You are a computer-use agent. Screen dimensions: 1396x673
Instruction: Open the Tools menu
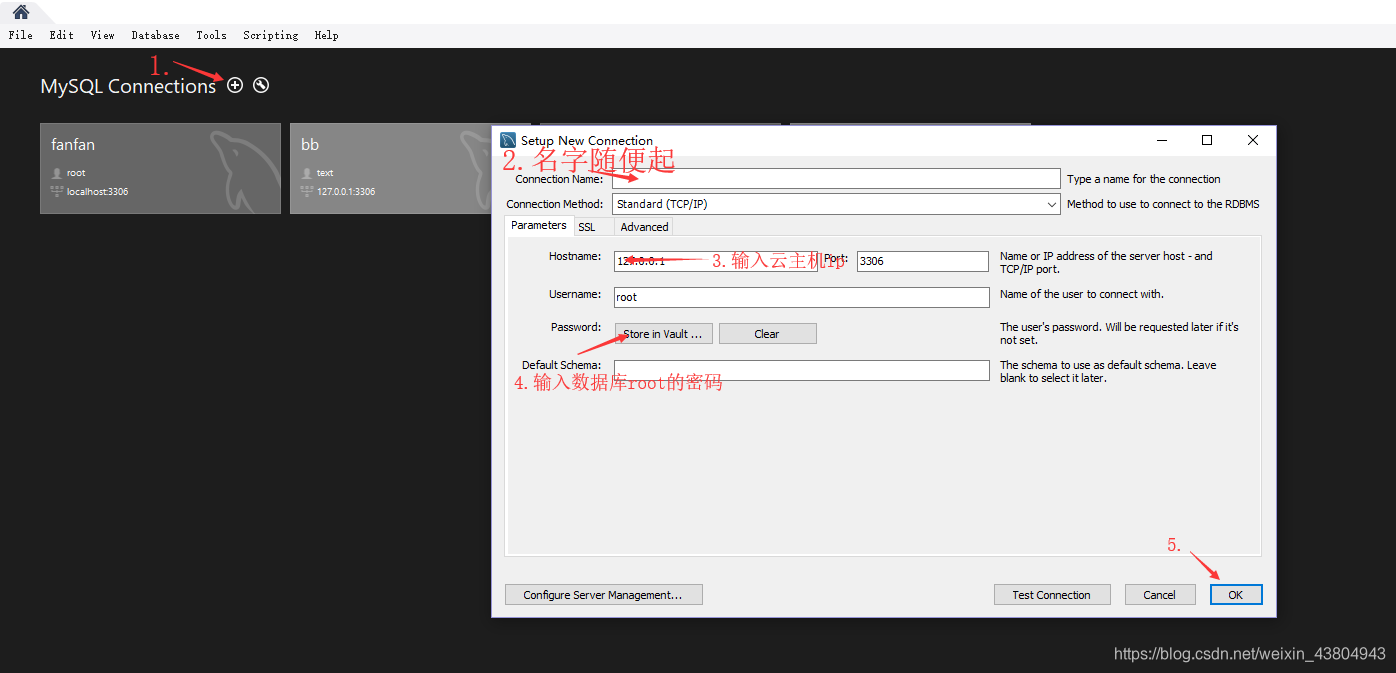click(x=212, y=35)
